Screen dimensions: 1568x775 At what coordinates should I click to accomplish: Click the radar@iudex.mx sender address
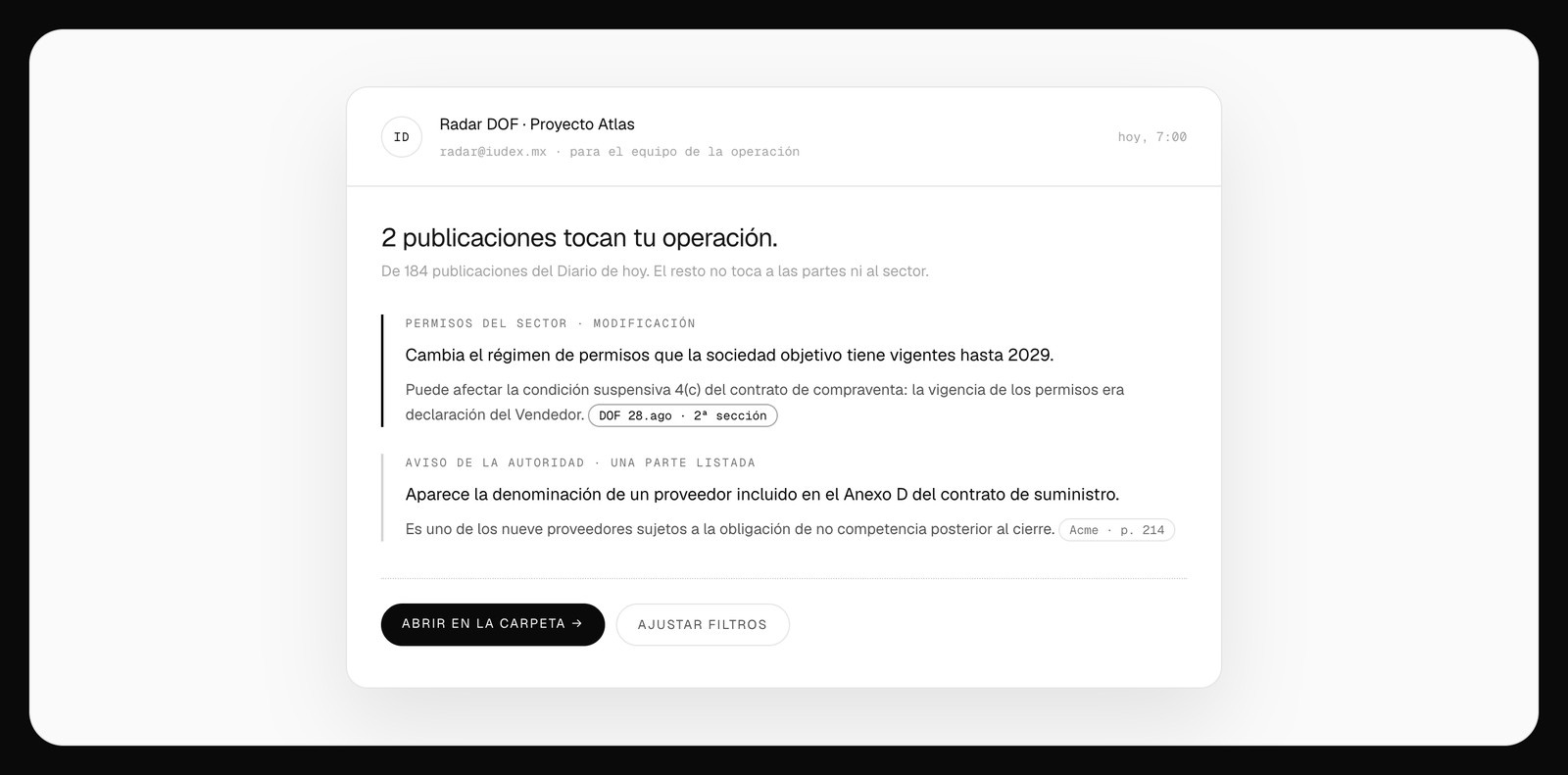(493, 152)
